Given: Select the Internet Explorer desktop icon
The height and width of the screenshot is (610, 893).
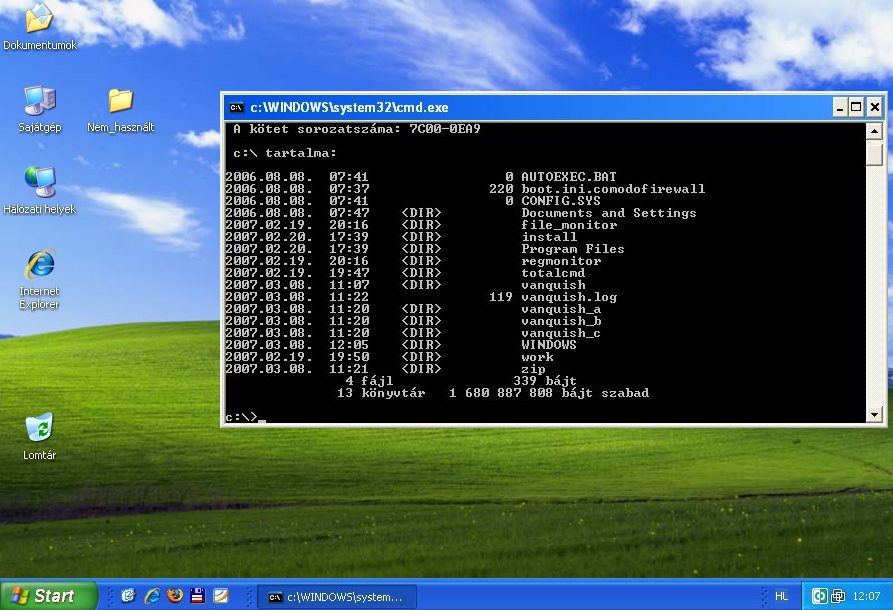Looking at the screenshot, I should 39,279.
